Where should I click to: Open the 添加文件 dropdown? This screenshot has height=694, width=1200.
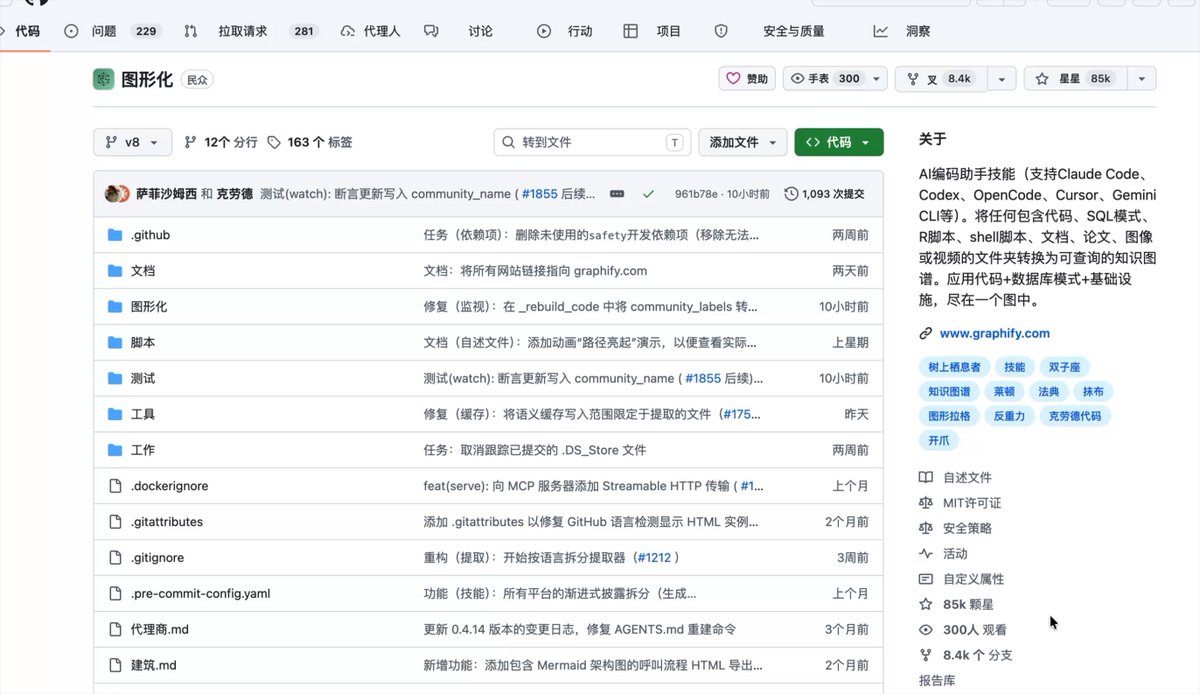[x=743, y=142]
